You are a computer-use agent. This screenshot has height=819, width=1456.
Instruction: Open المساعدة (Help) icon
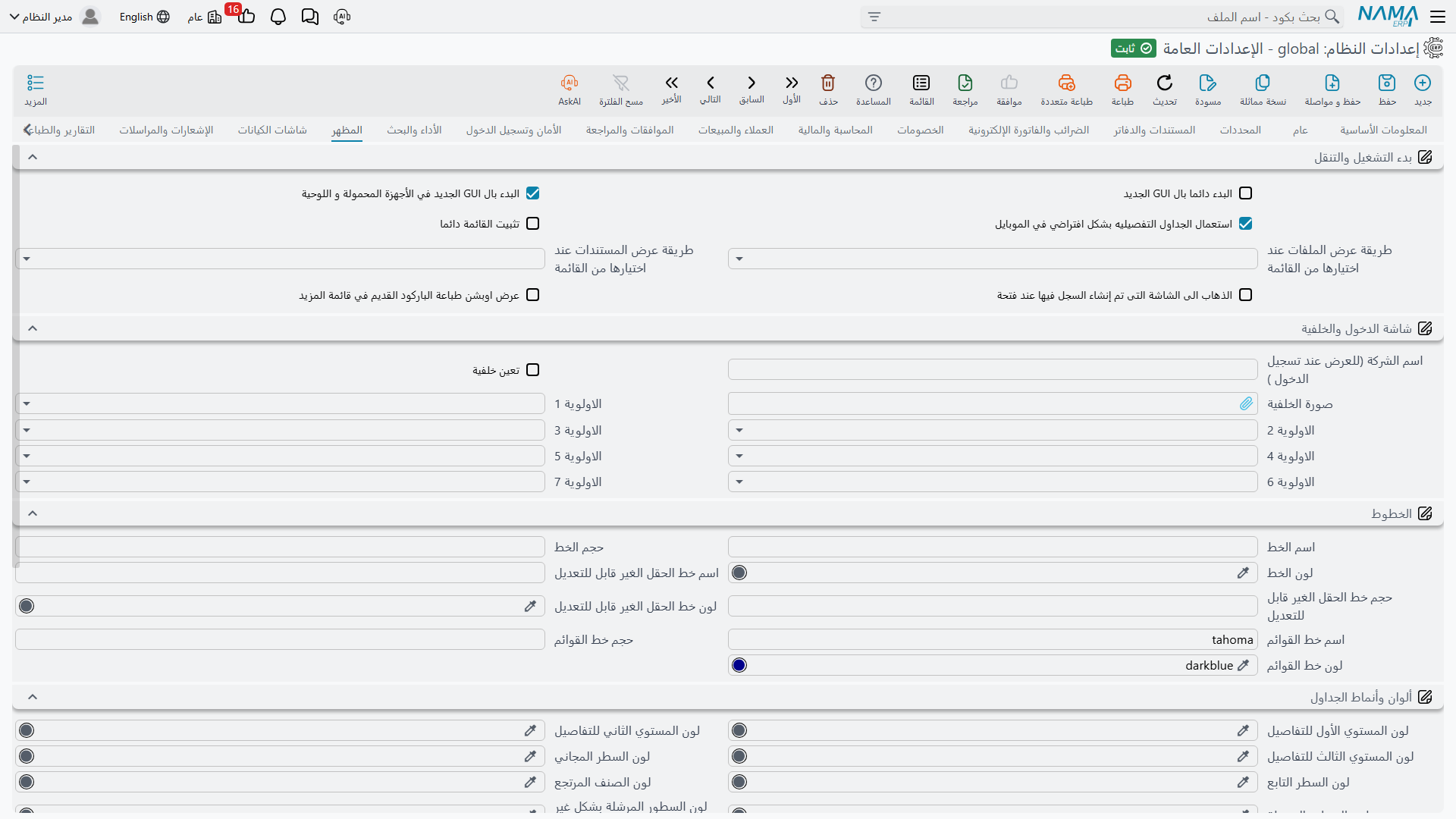point(874,83)
